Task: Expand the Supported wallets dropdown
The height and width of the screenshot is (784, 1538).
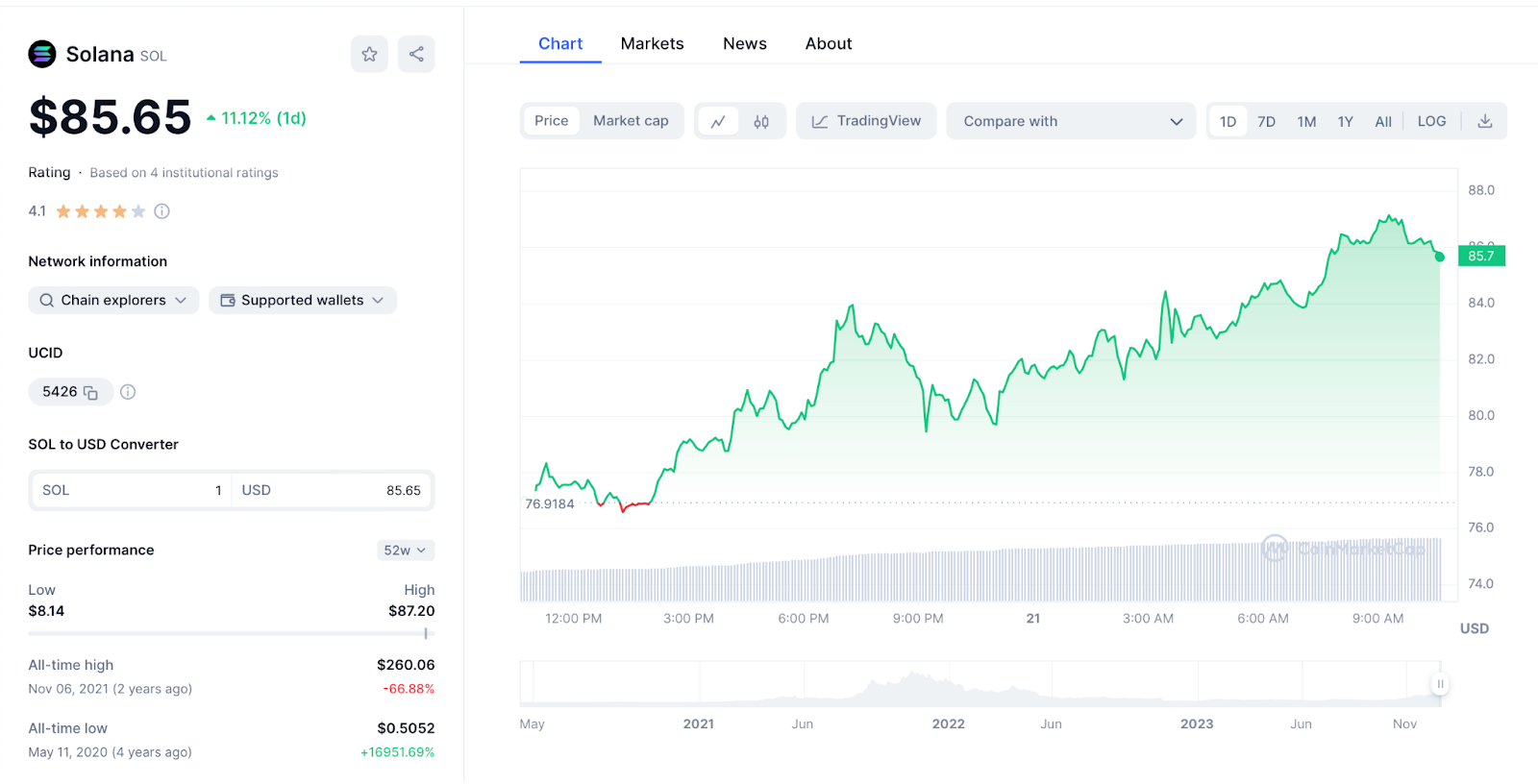Action: coord(303,300)
